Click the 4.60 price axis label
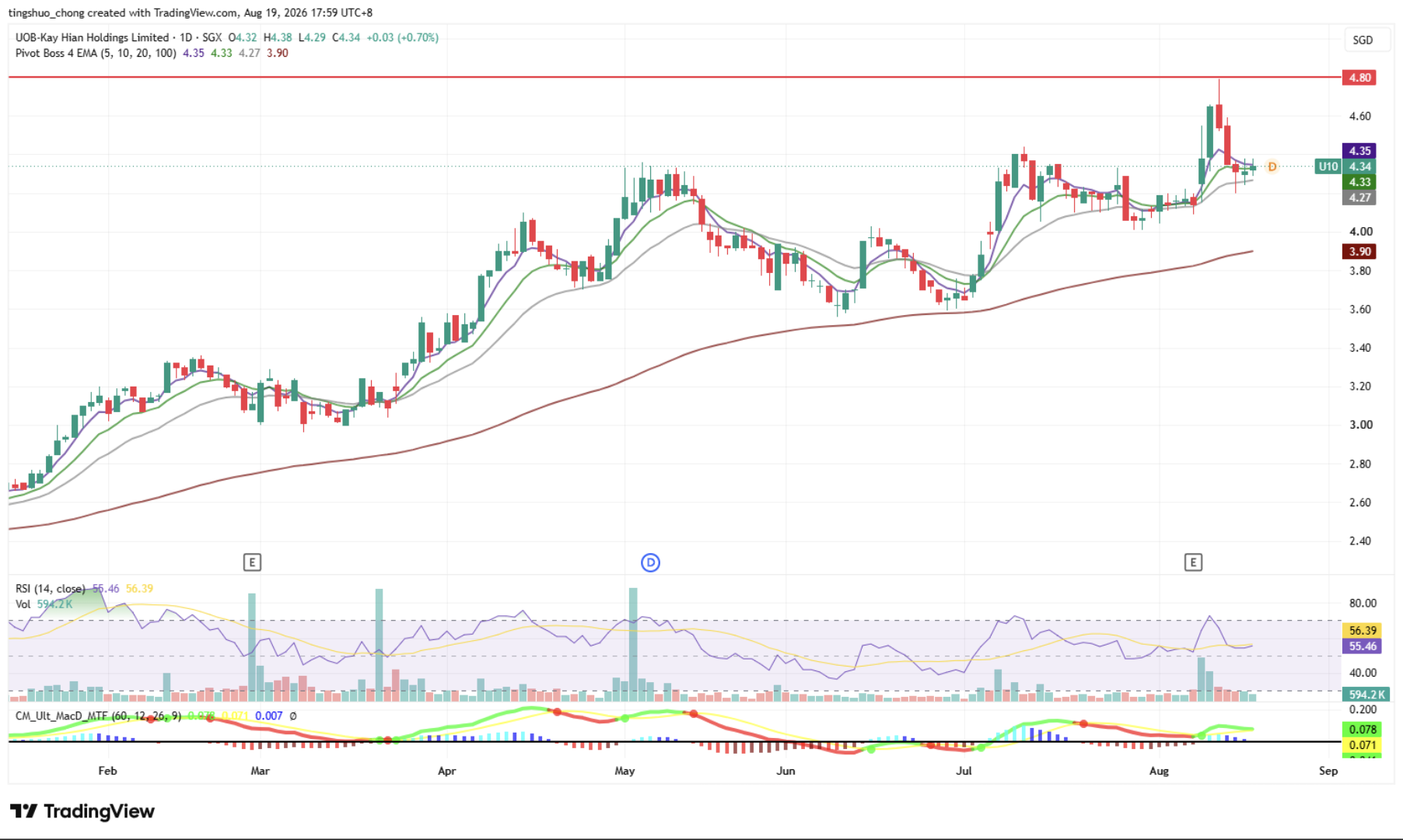The height and width of the screenshot is (840, 1403). 1360,116
